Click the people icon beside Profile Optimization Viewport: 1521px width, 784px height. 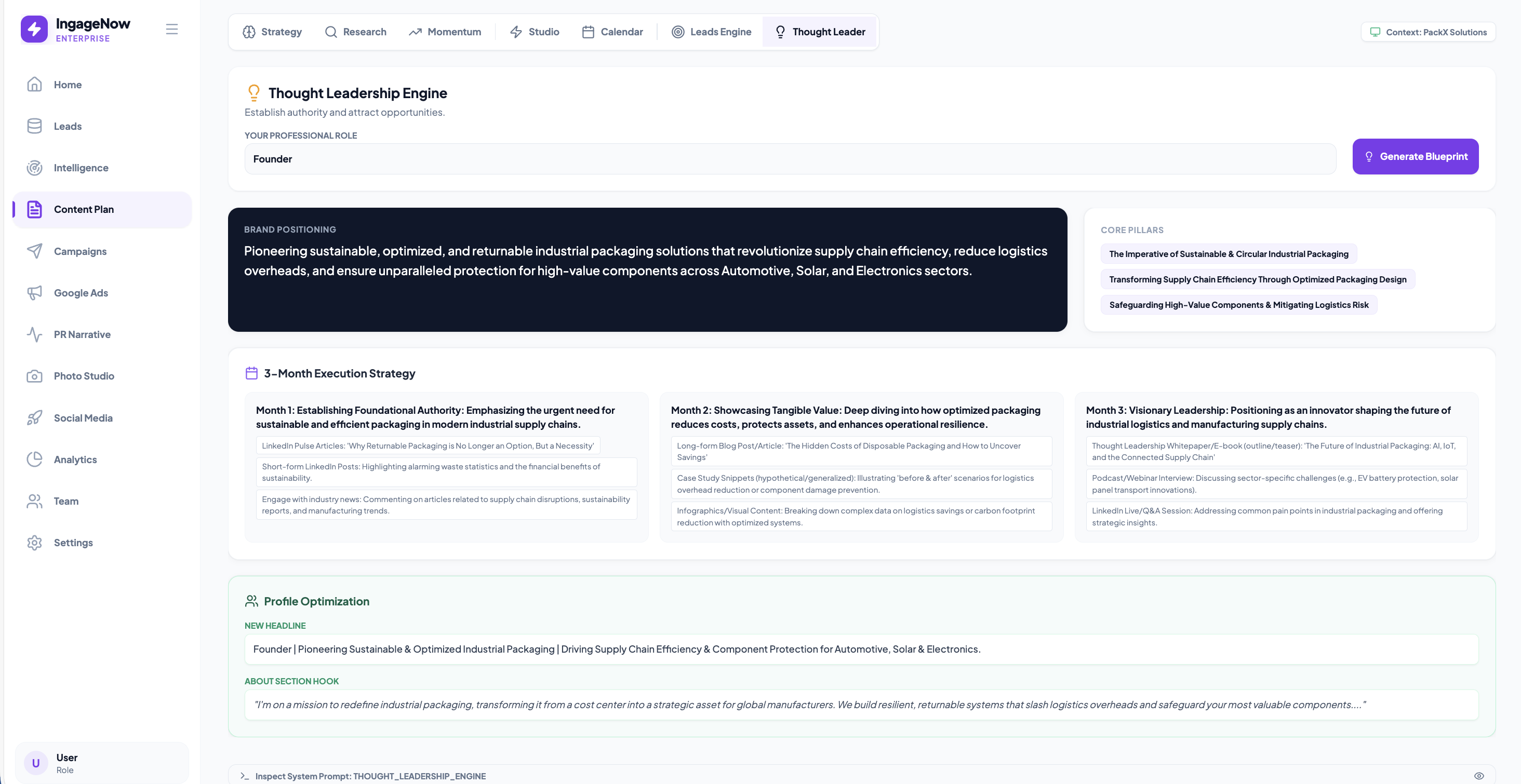tap(251, 601)
